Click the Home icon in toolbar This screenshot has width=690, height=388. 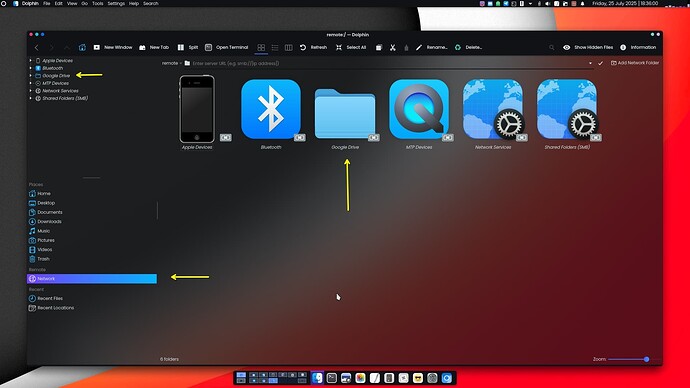(x=82, y=48)
